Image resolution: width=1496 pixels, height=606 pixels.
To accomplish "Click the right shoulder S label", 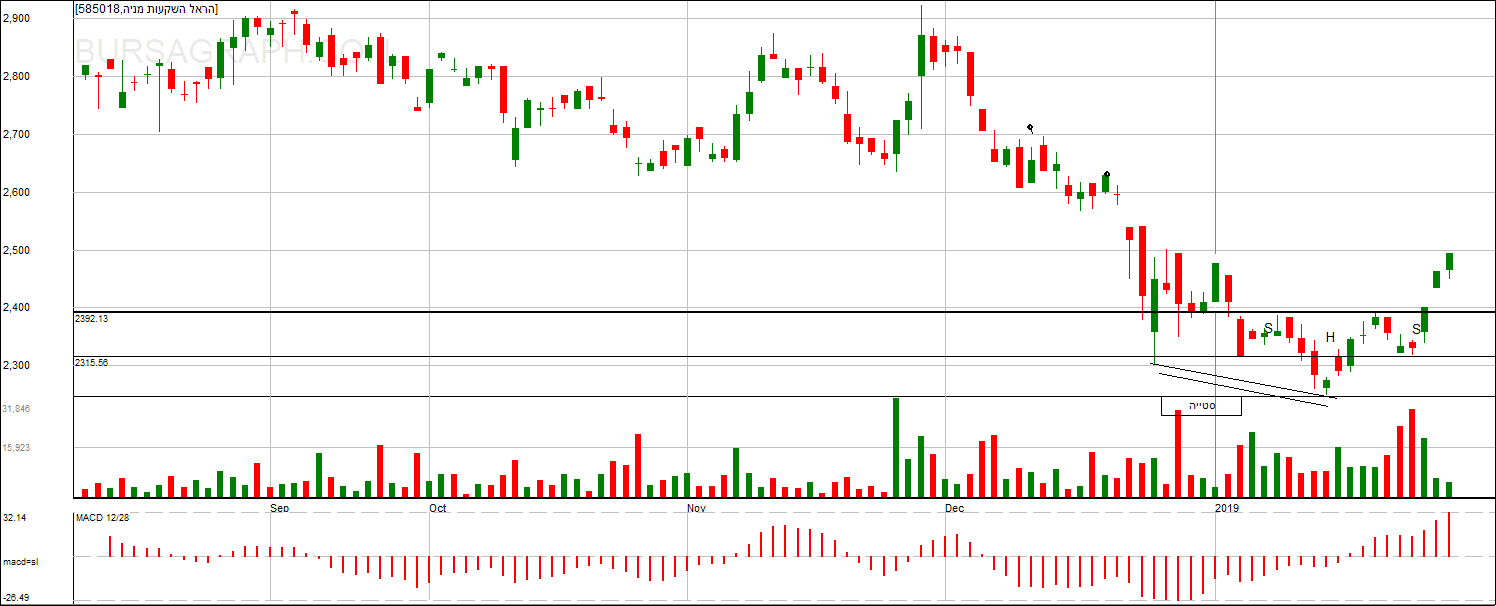I will tap(1416, 329).
